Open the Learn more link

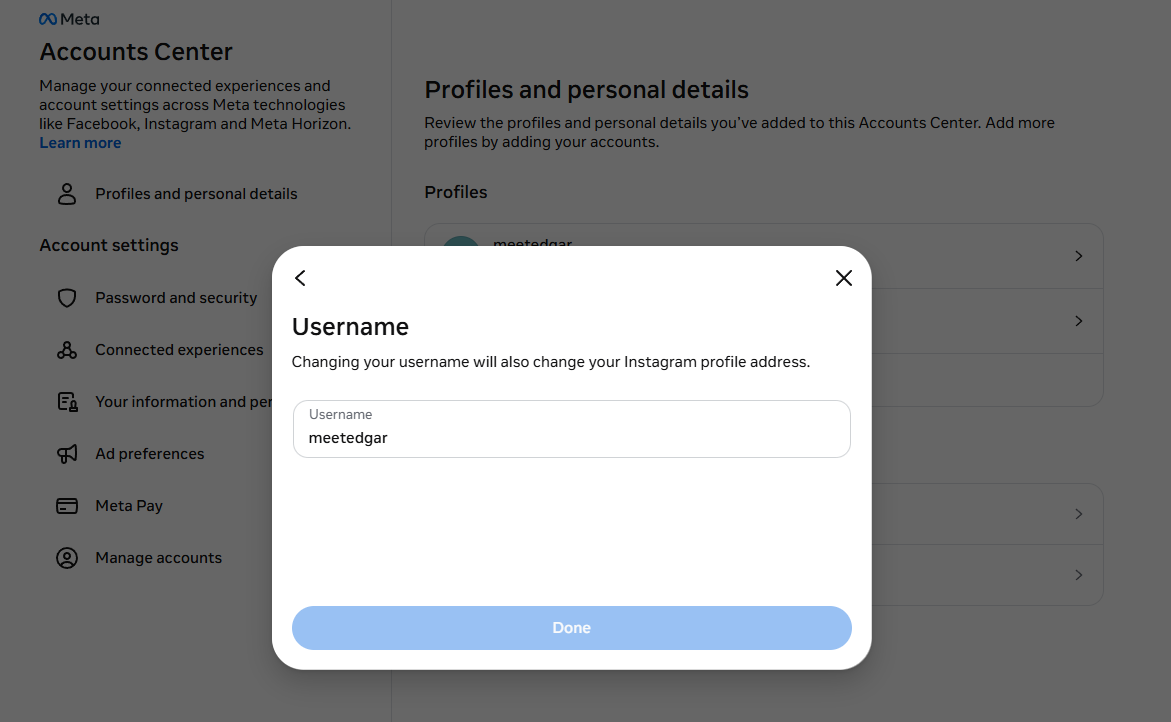[80, 142]
